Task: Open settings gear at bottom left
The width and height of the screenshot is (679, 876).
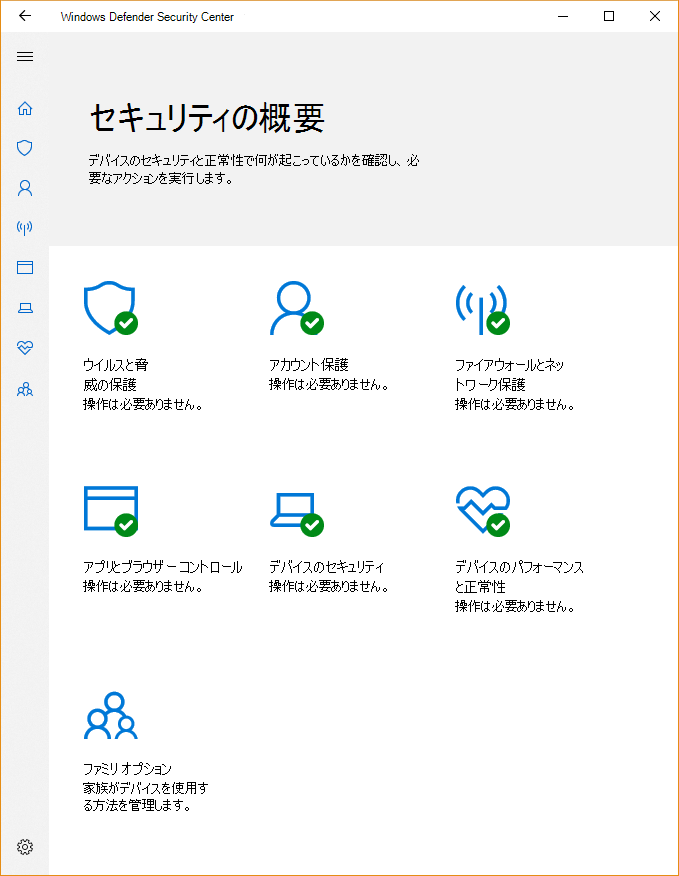Action: [x=25, y=847]
